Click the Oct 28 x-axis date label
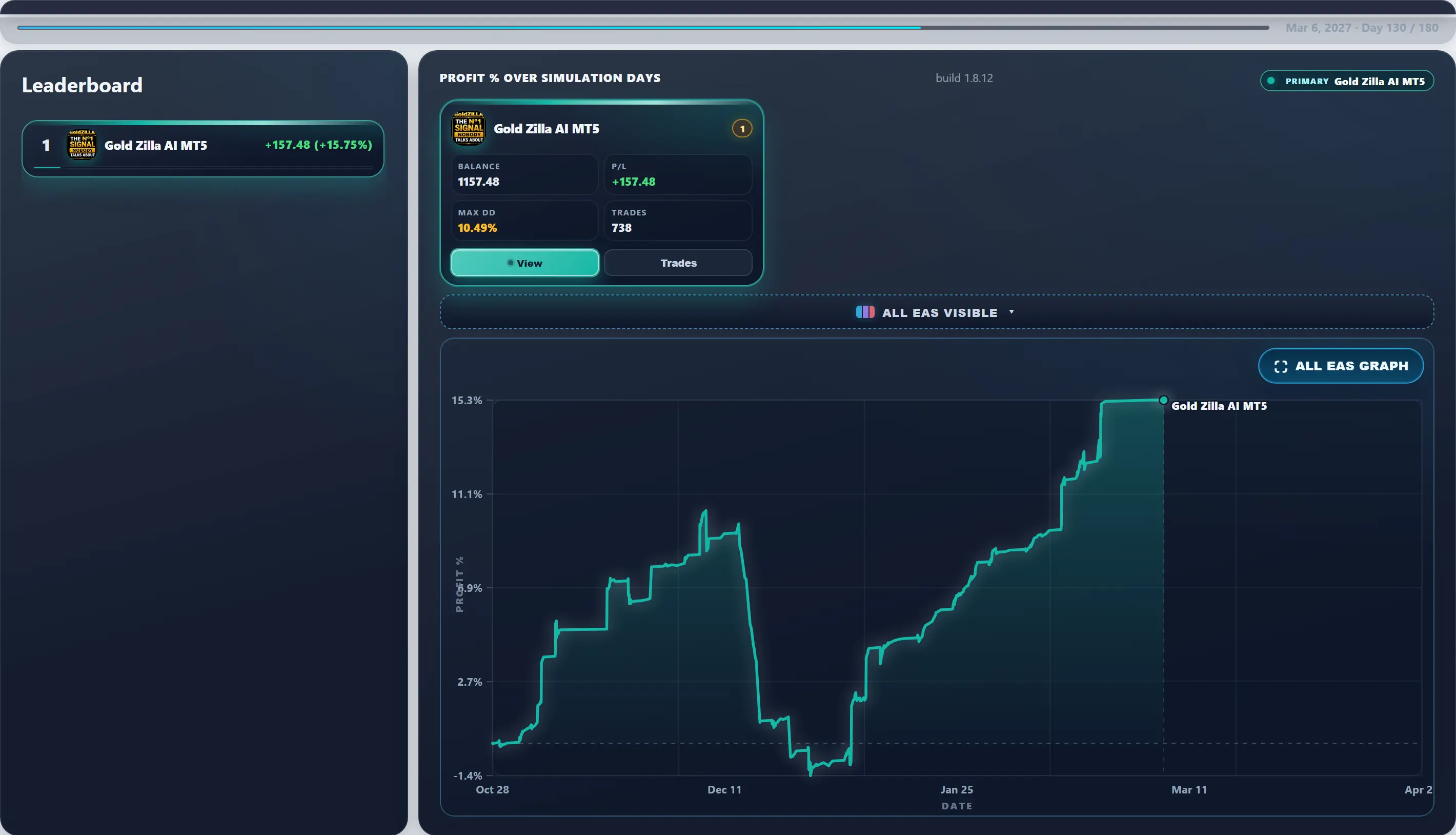Viewport: 1456px width, 835px height. (492, 790)
